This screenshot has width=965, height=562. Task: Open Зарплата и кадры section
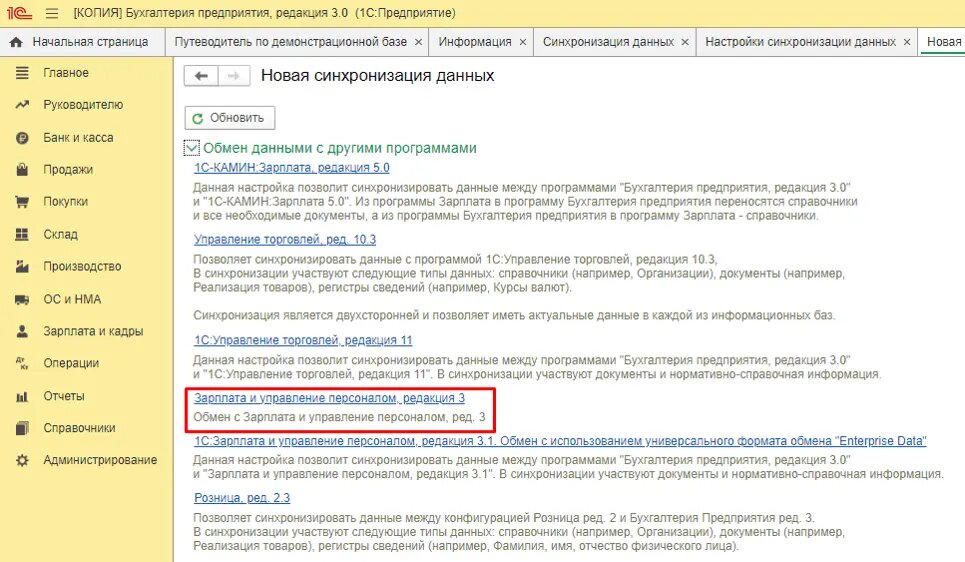[93, 331]
